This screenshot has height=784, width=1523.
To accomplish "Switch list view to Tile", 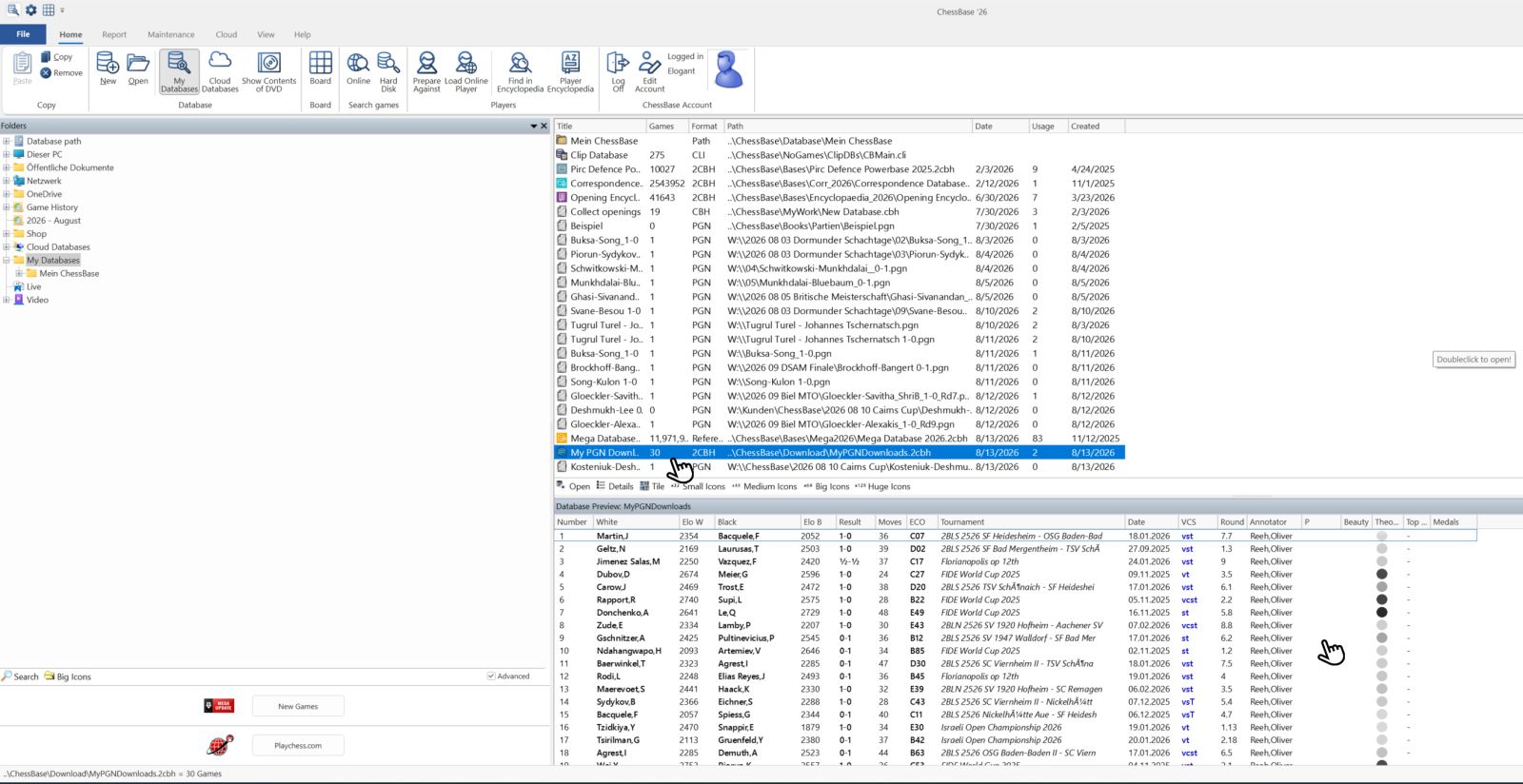I will 652,486.
